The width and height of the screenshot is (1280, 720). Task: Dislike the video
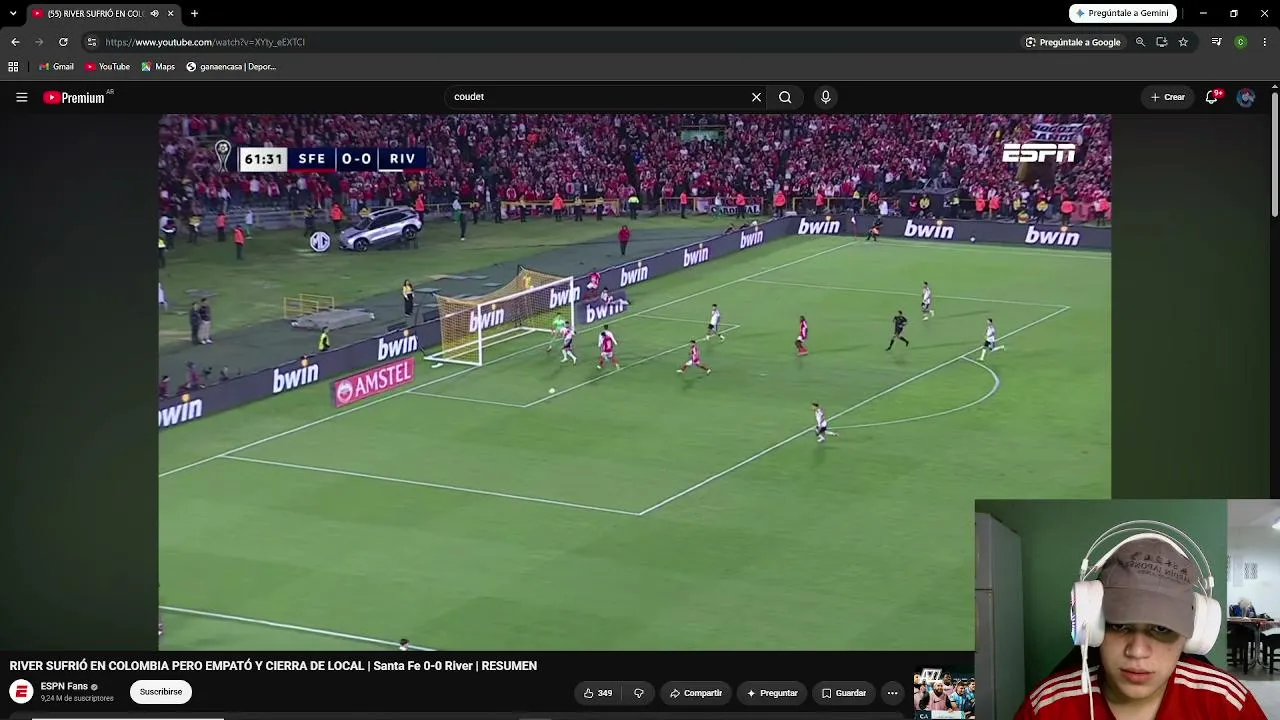[x=639, y=693]
